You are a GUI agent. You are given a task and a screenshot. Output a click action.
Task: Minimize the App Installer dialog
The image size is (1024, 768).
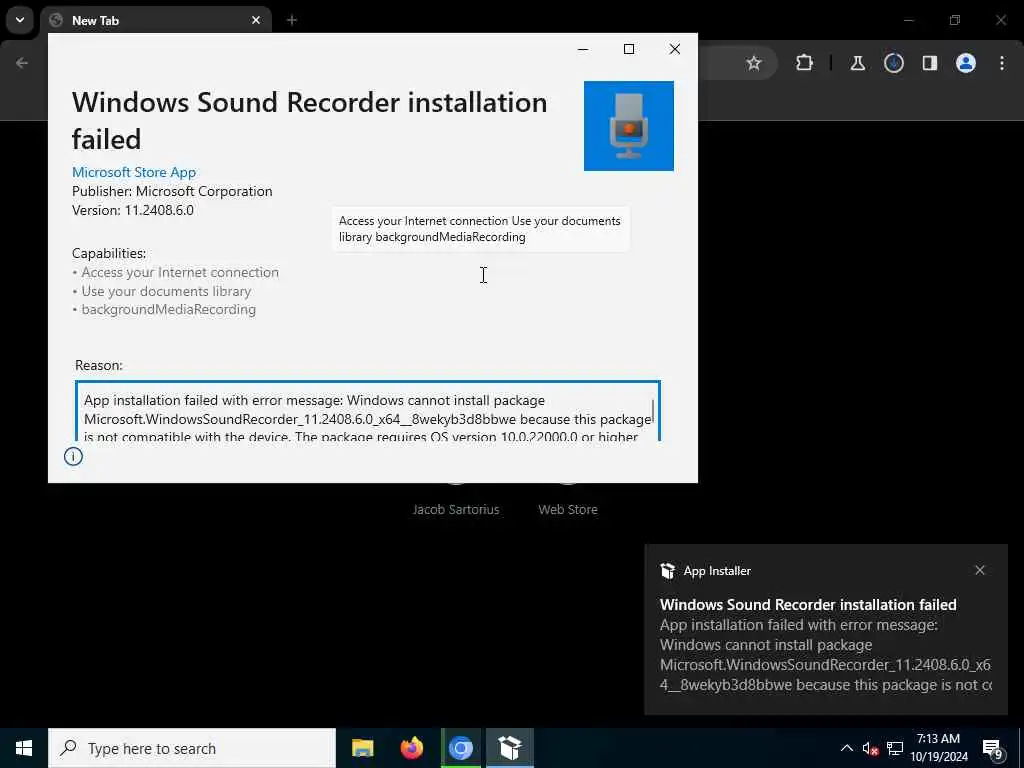click(583, 49)
